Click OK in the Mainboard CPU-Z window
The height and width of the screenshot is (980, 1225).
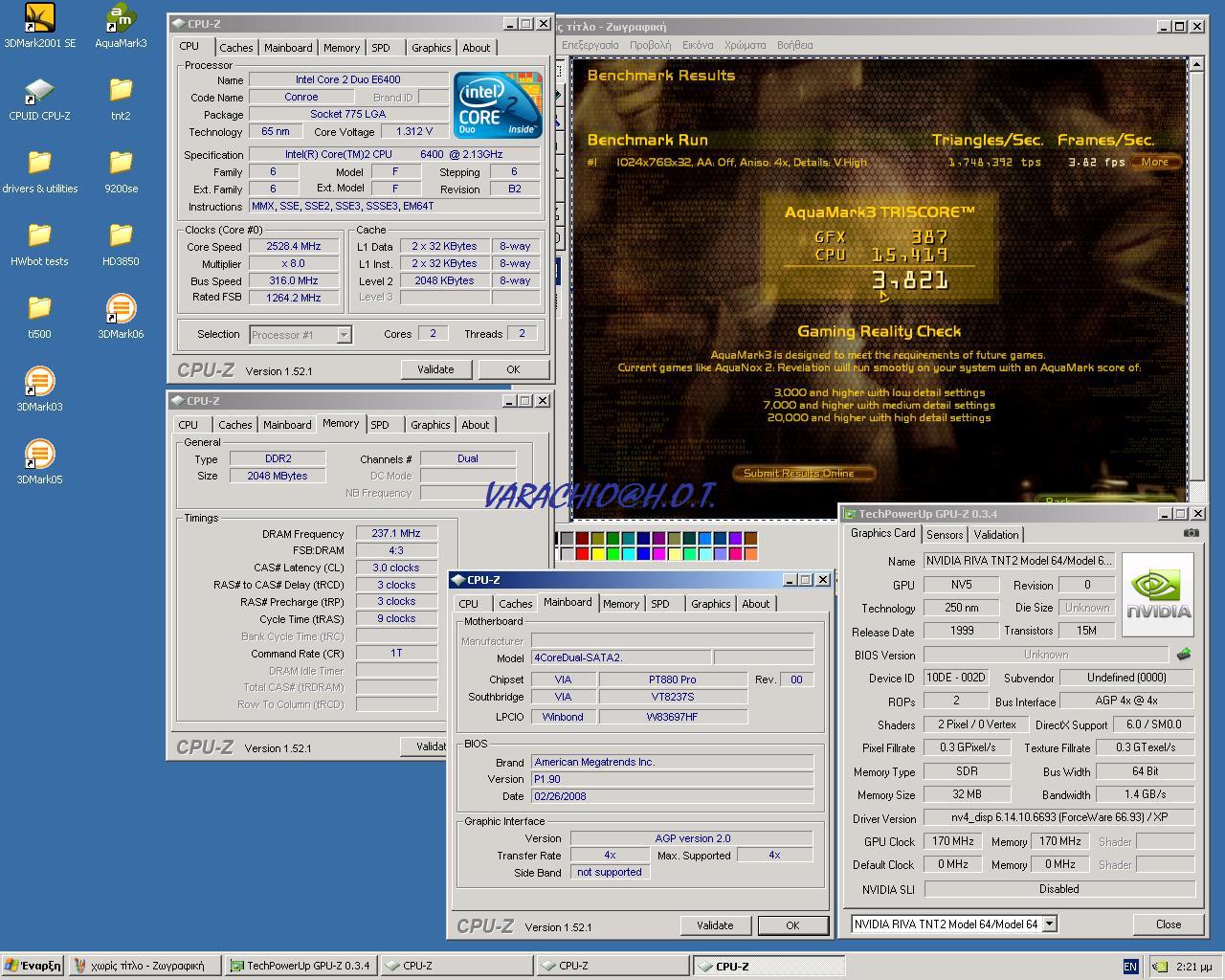(x=792, y=925)
